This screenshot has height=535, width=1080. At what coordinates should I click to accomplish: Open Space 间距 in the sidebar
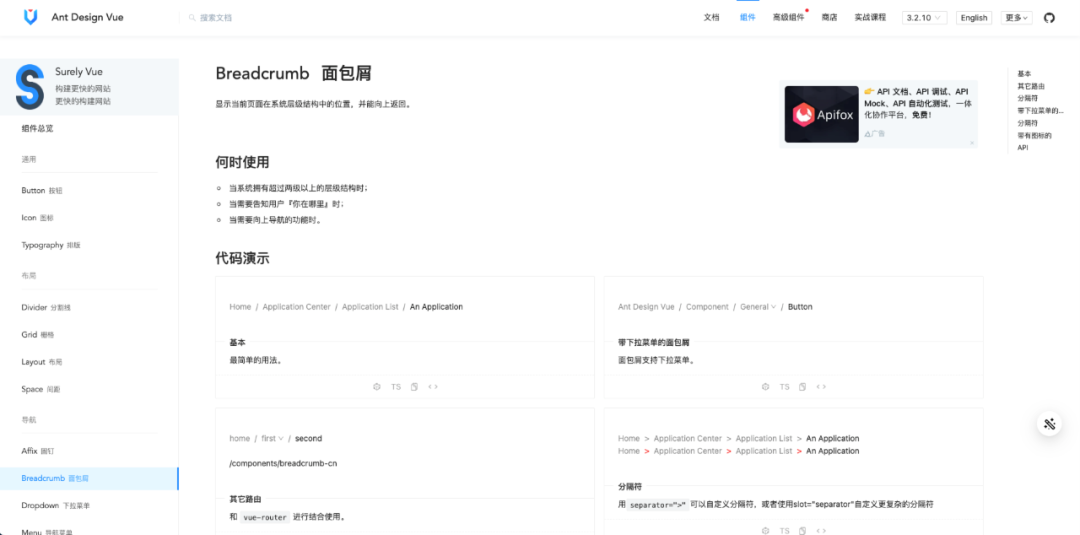[x=89, y=389]
